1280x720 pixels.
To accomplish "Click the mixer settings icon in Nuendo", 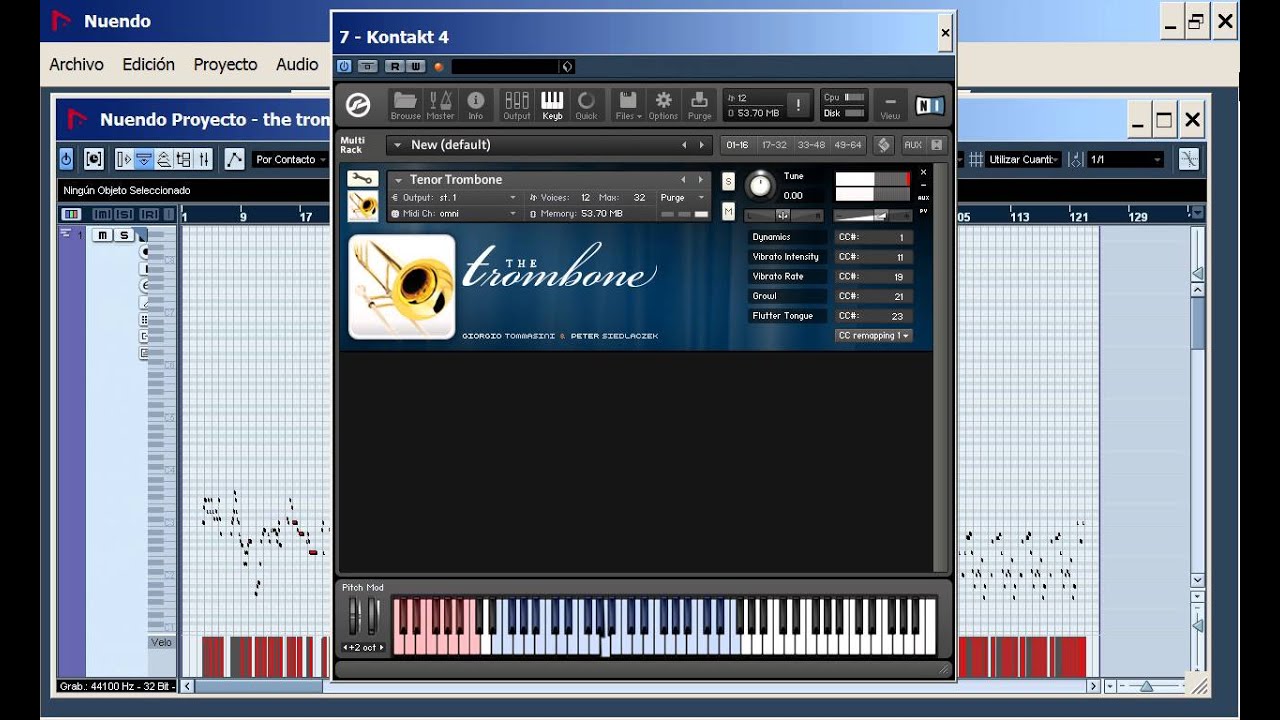I will click(204, 159).
